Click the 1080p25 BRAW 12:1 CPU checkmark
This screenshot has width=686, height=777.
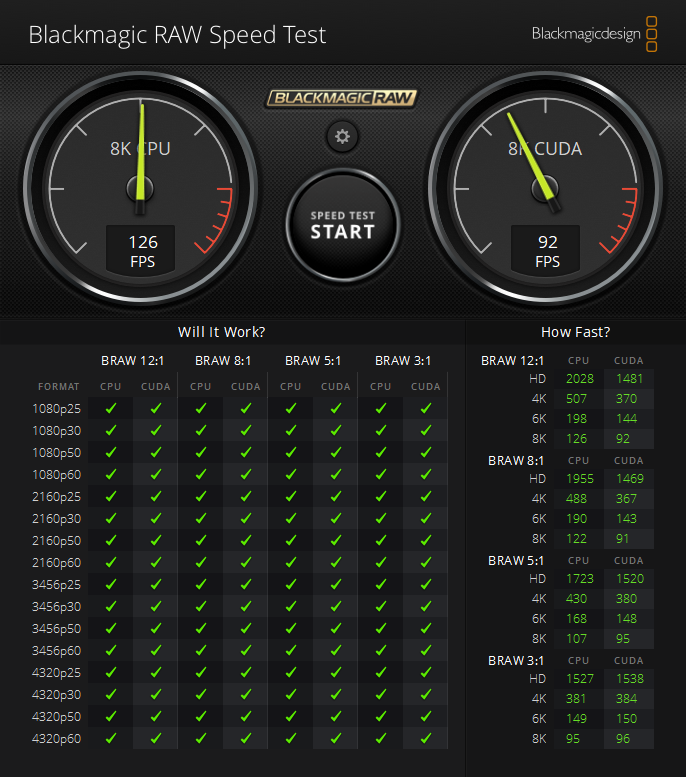(x=111, y=408)
